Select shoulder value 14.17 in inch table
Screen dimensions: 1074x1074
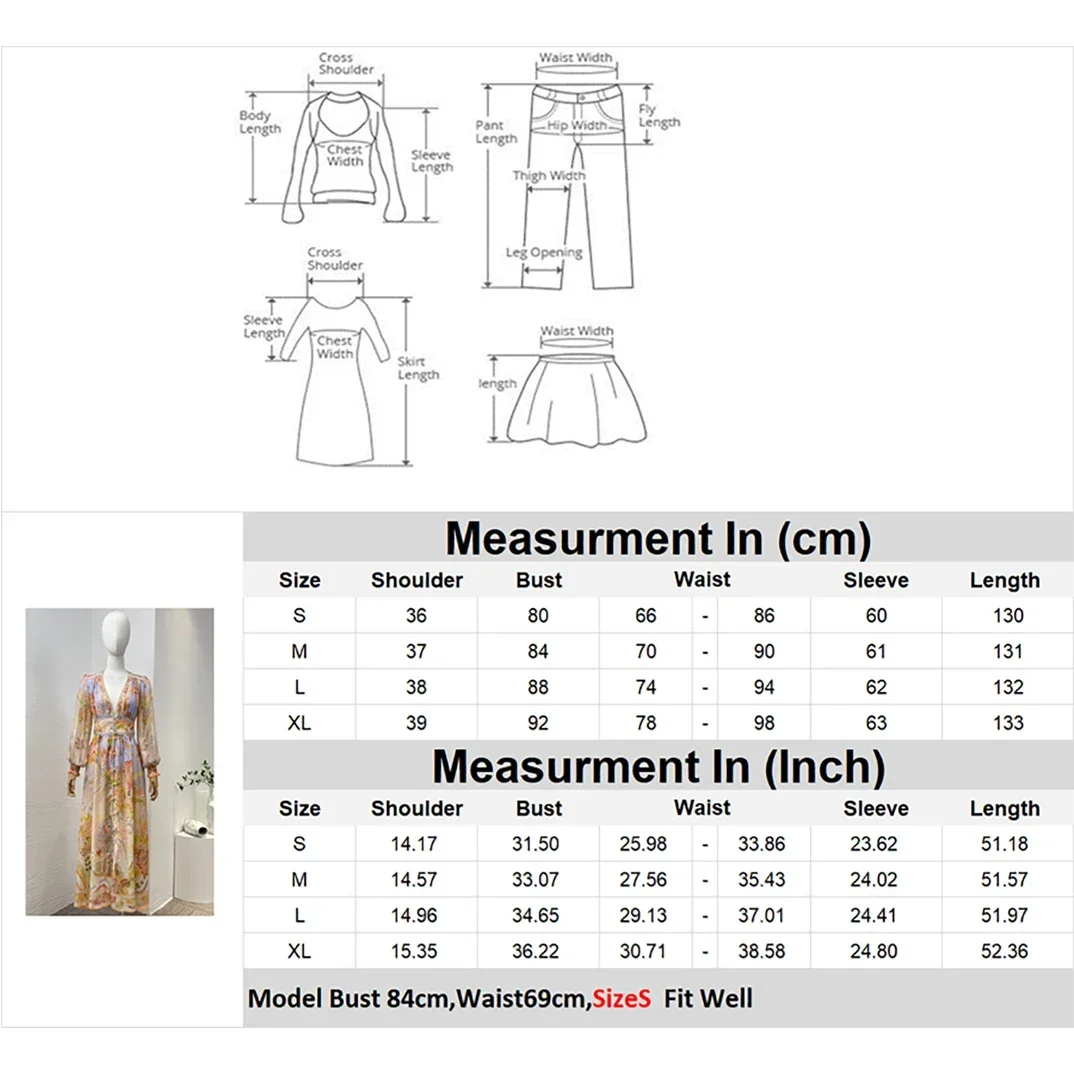coord(414,844)
